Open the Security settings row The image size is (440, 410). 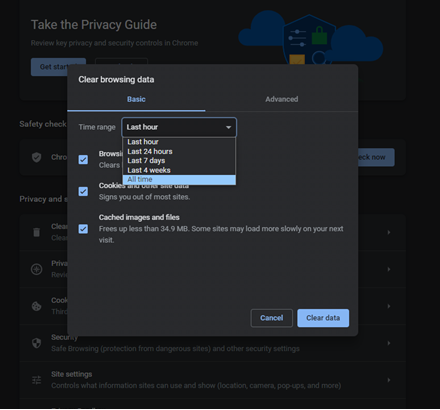213,343
